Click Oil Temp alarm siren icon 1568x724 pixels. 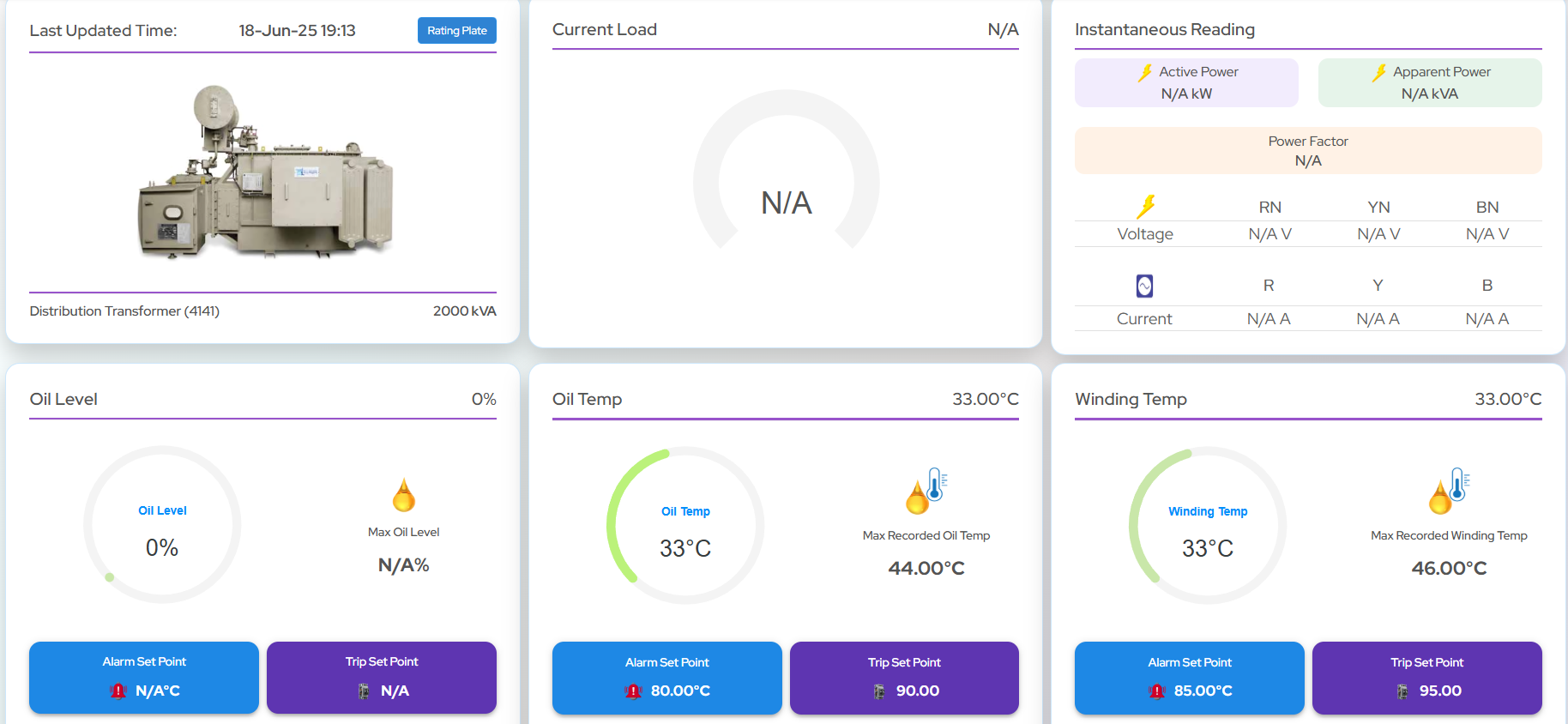click(x=633, y=691)
